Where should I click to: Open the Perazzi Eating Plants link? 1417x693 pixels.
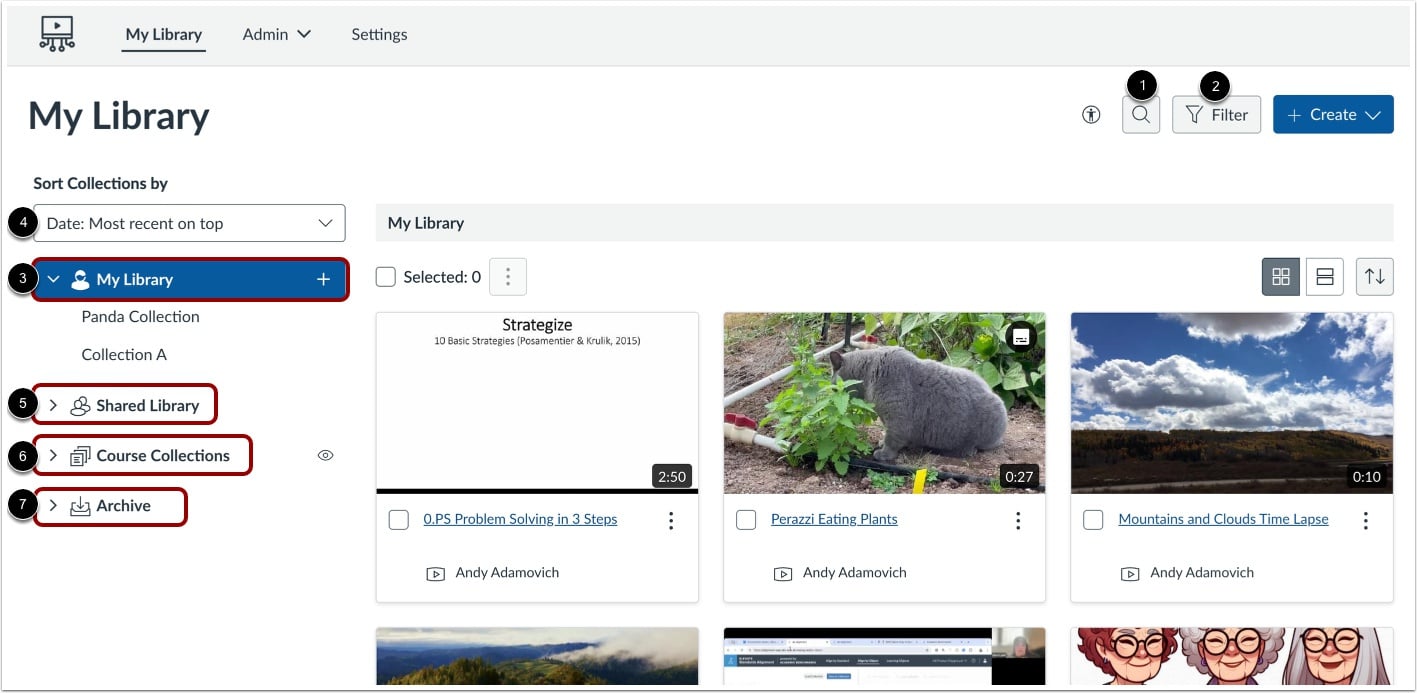click(834, 519)
